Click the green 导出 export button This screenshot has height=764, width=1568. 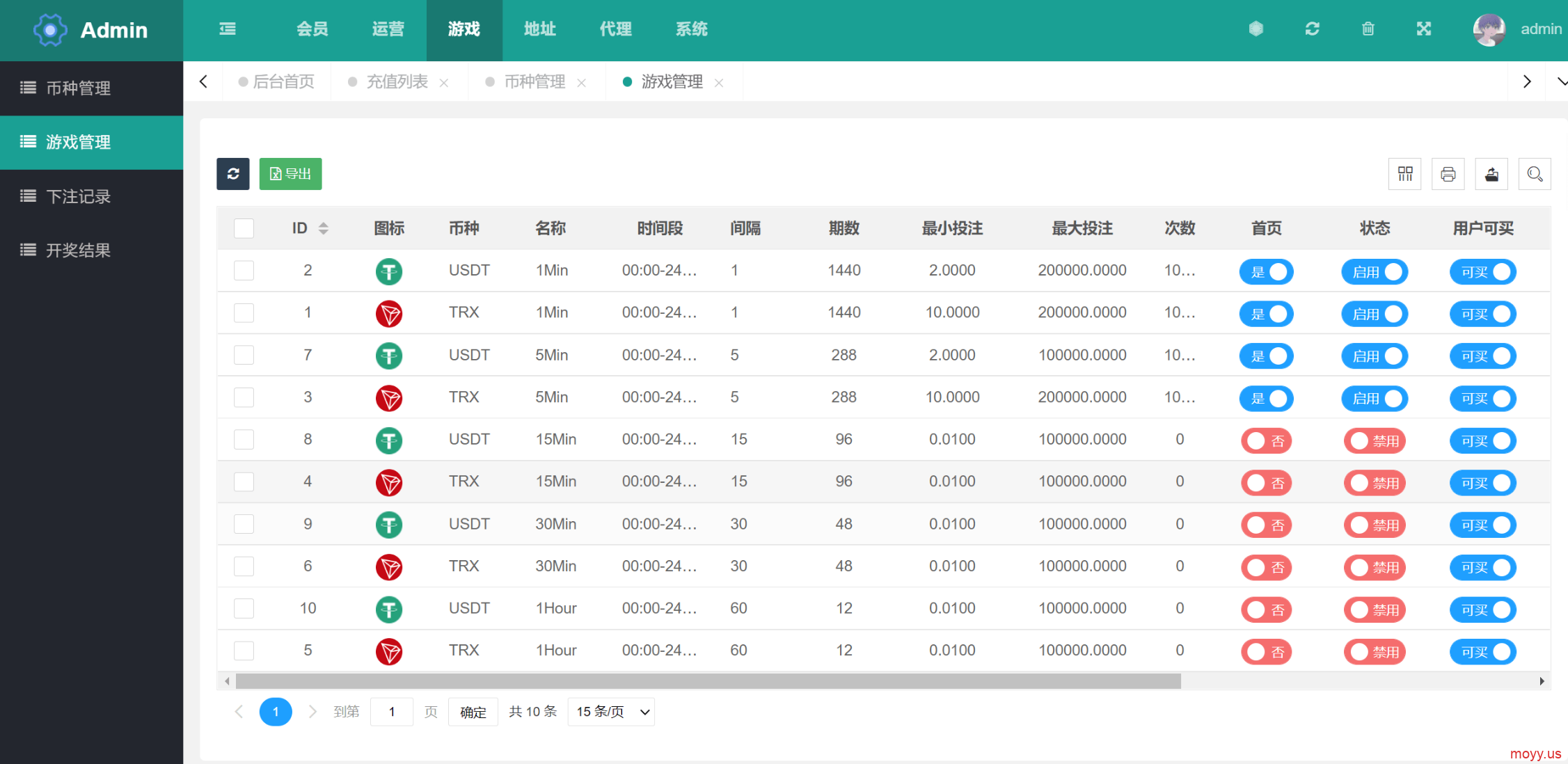click(x=290, y=174)
